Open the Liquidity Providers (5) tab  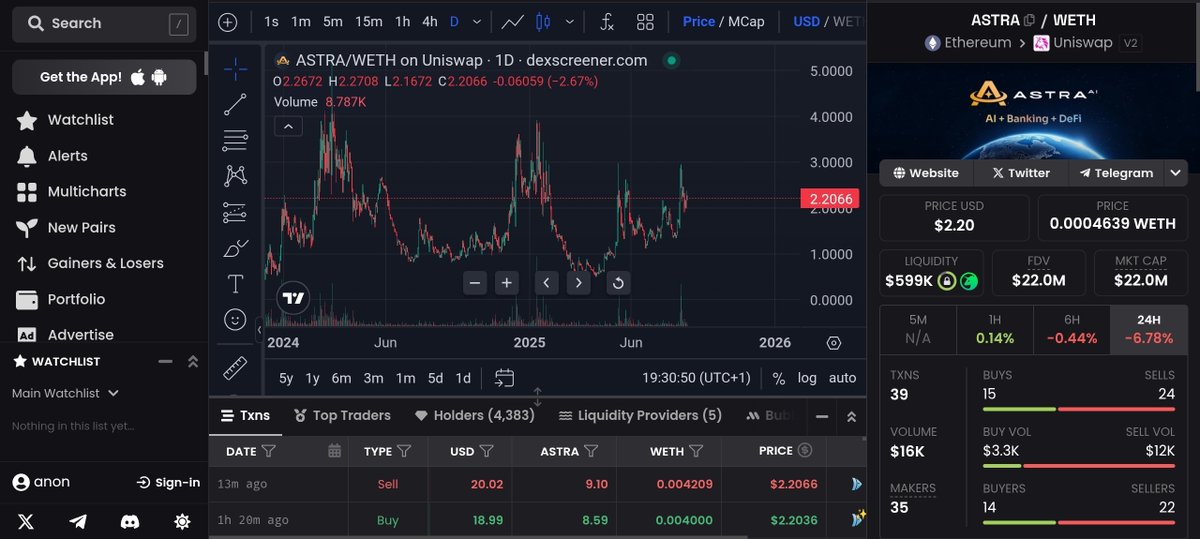coord(640,415)
